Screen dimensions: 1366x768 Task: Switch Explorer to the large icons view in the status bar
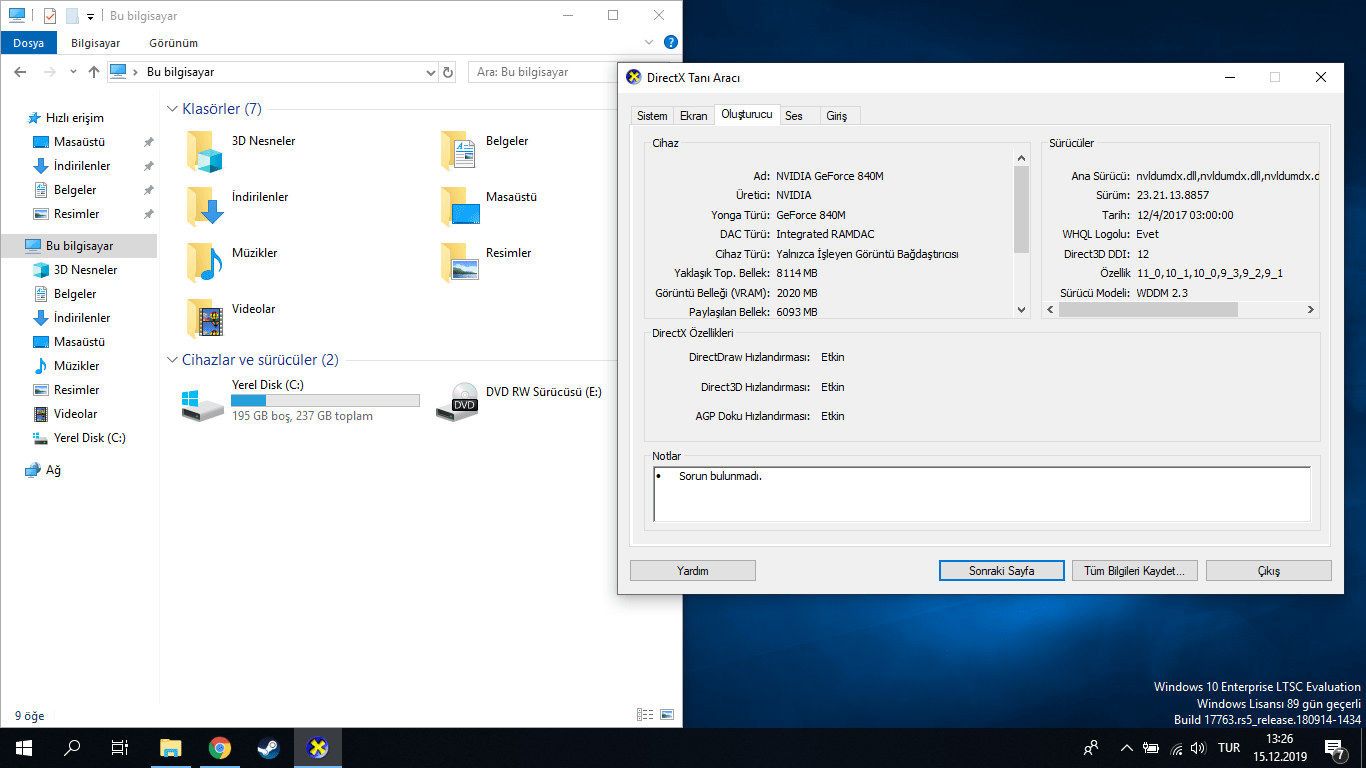pos(667,715)
